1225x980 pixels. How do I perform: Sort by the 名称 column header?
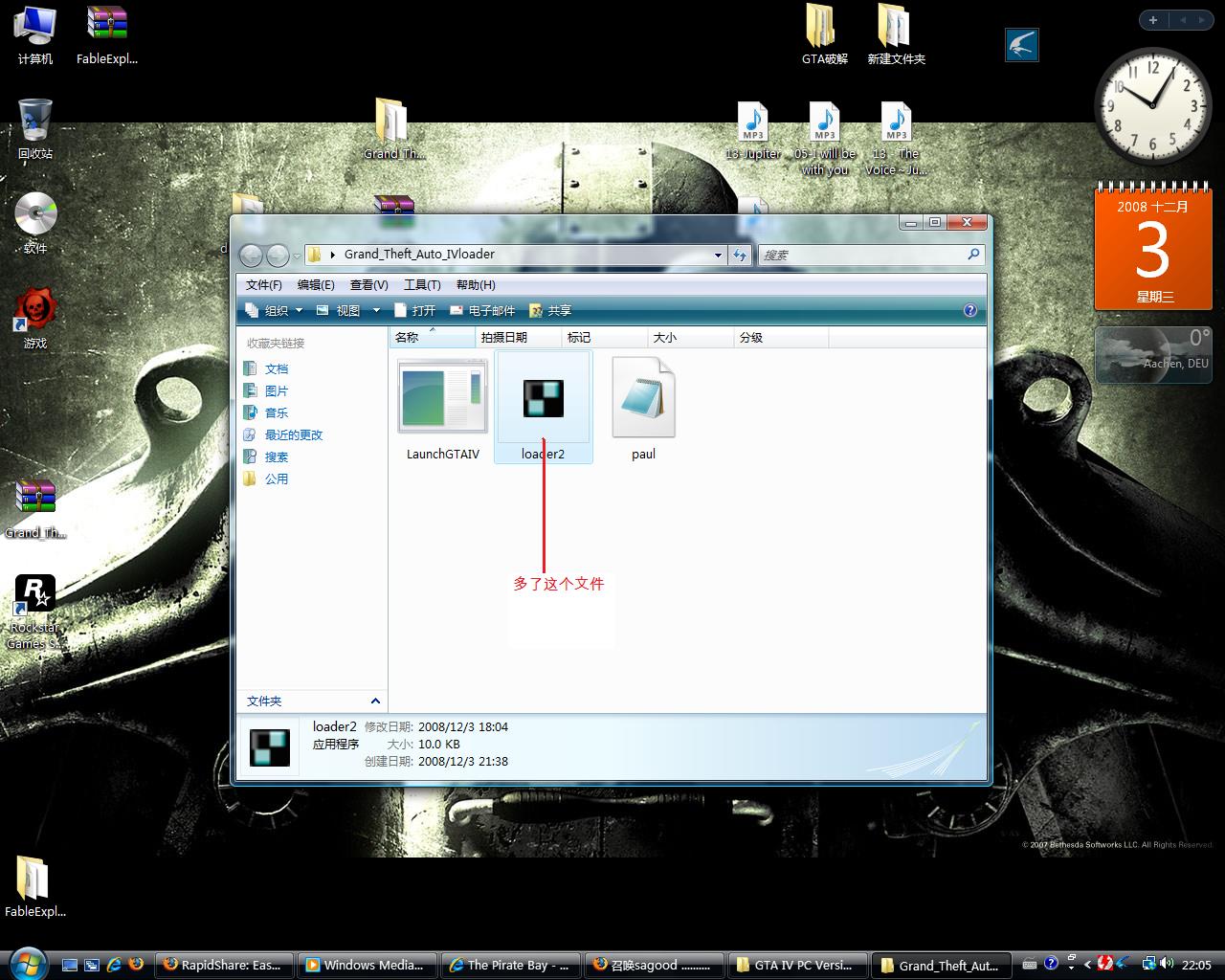(x=433, y=337)
